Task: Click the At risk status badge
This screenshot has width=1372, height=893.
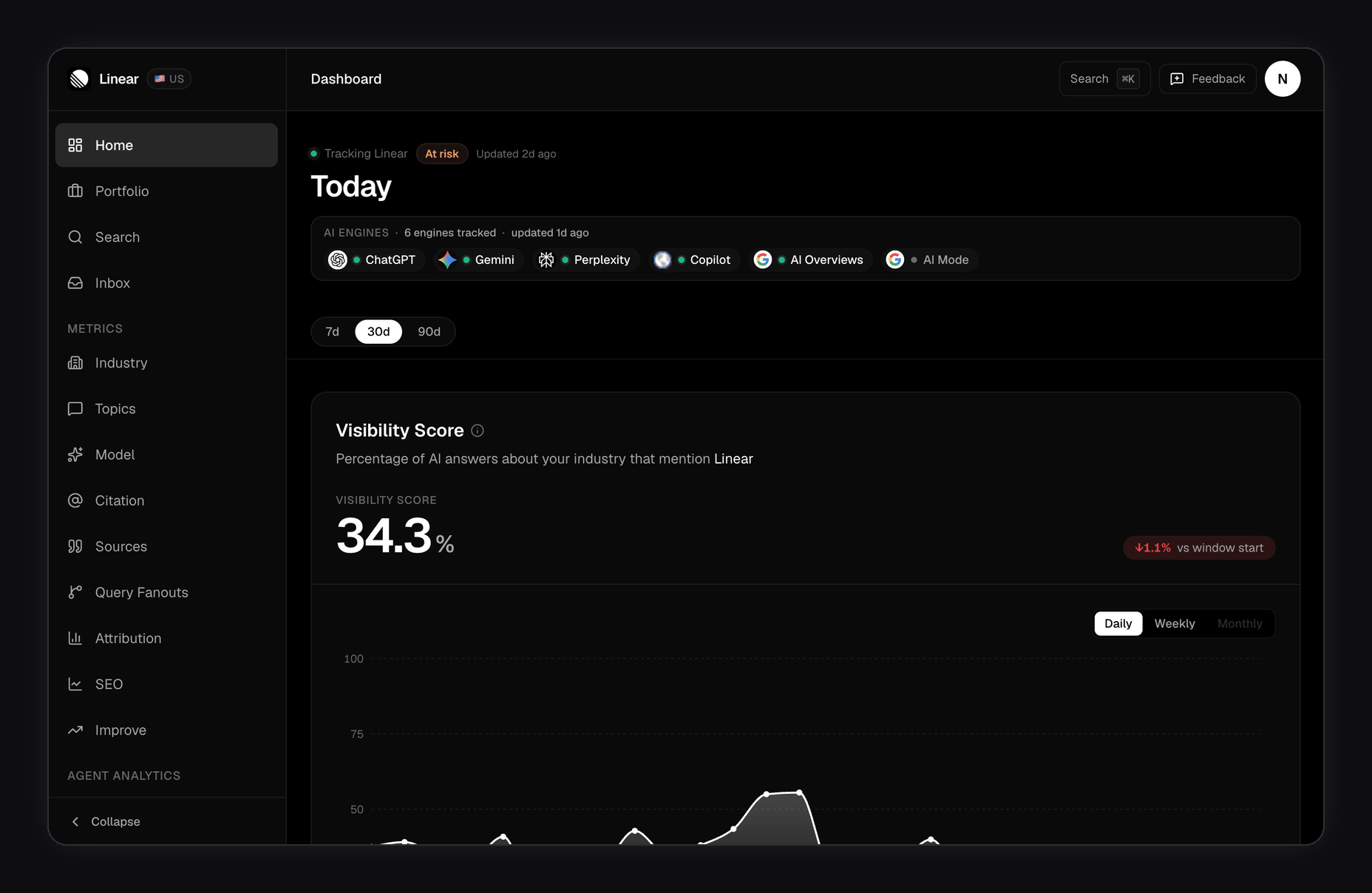Action: click(x=442, y=154)
